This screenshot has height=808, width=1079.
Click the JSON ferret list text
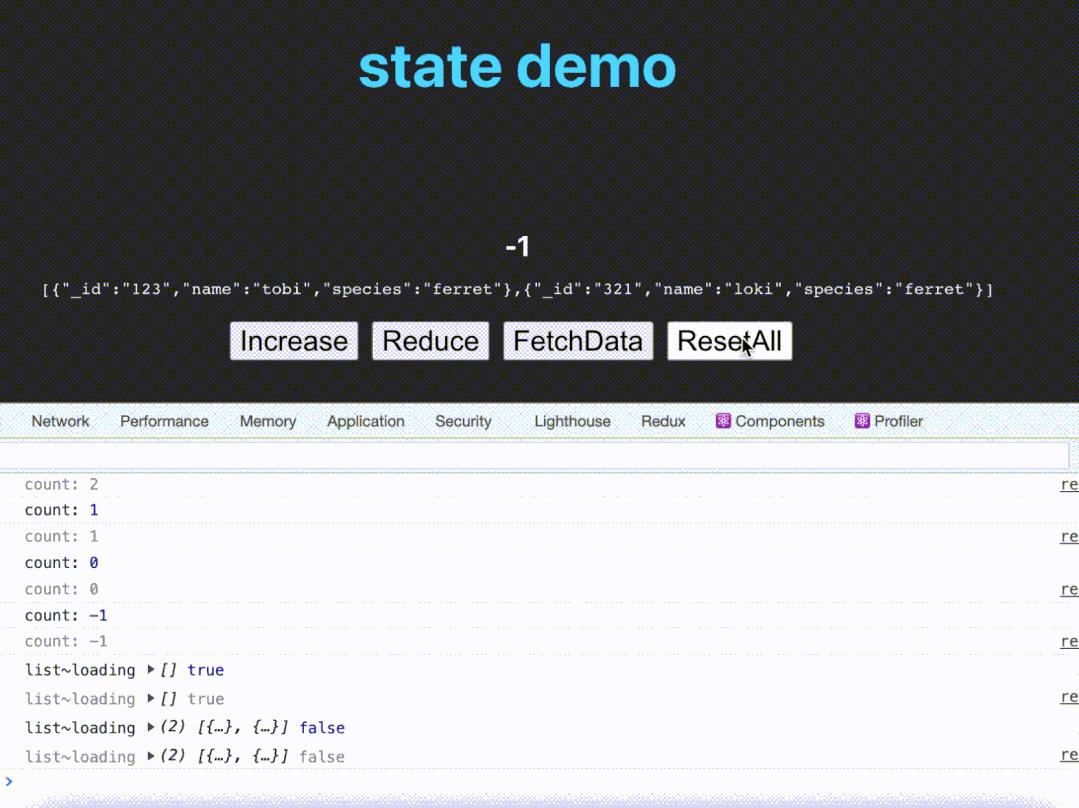(x=517, y=289)
